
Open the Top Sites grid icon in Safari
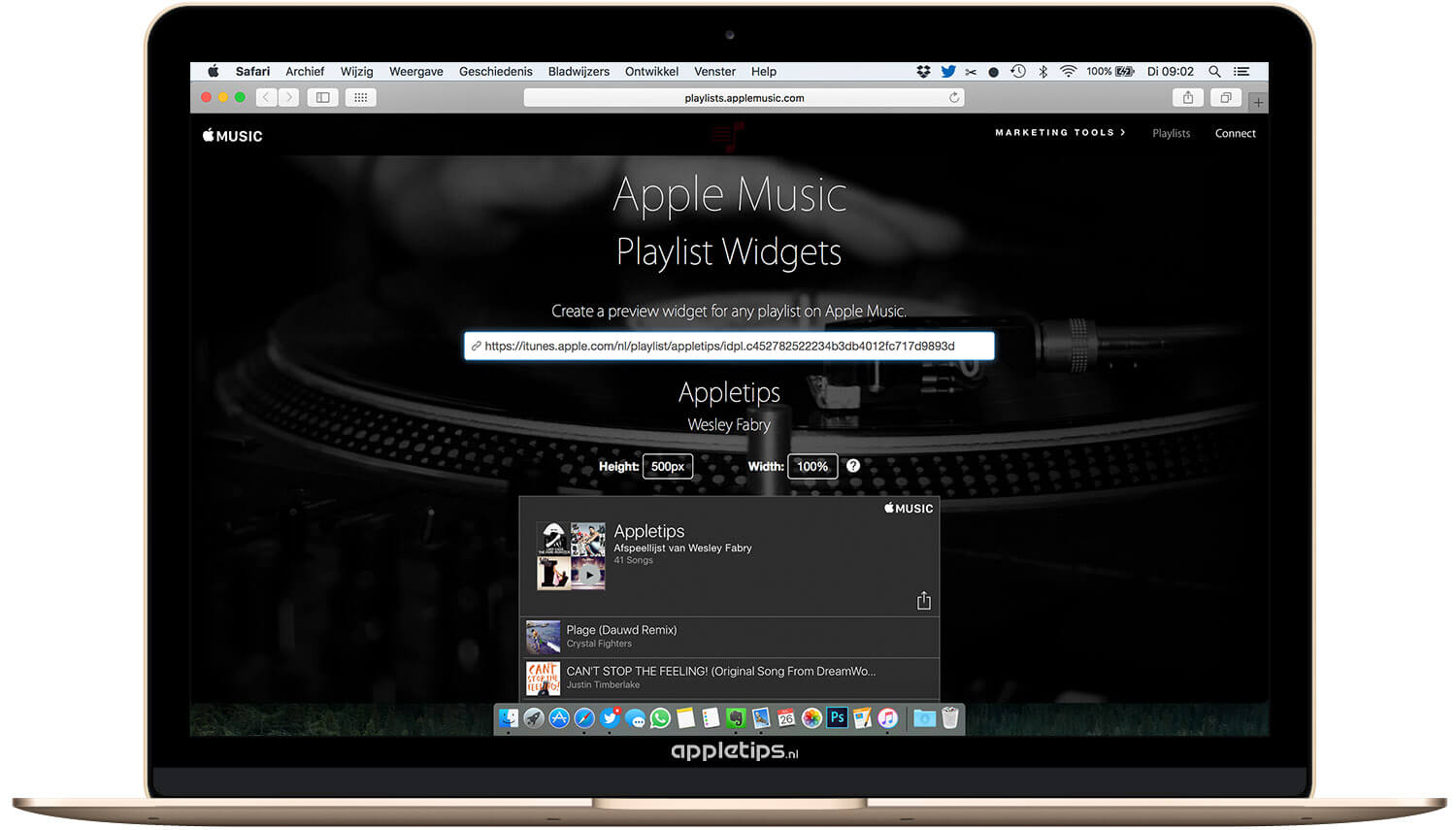[x=360, y=97]
